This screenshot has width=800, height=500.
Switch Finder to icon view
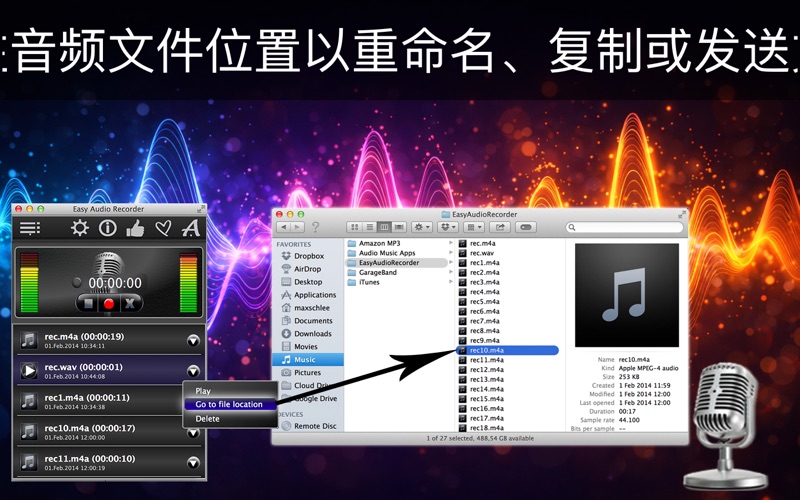pyautogui.click(x=355, y=227)
